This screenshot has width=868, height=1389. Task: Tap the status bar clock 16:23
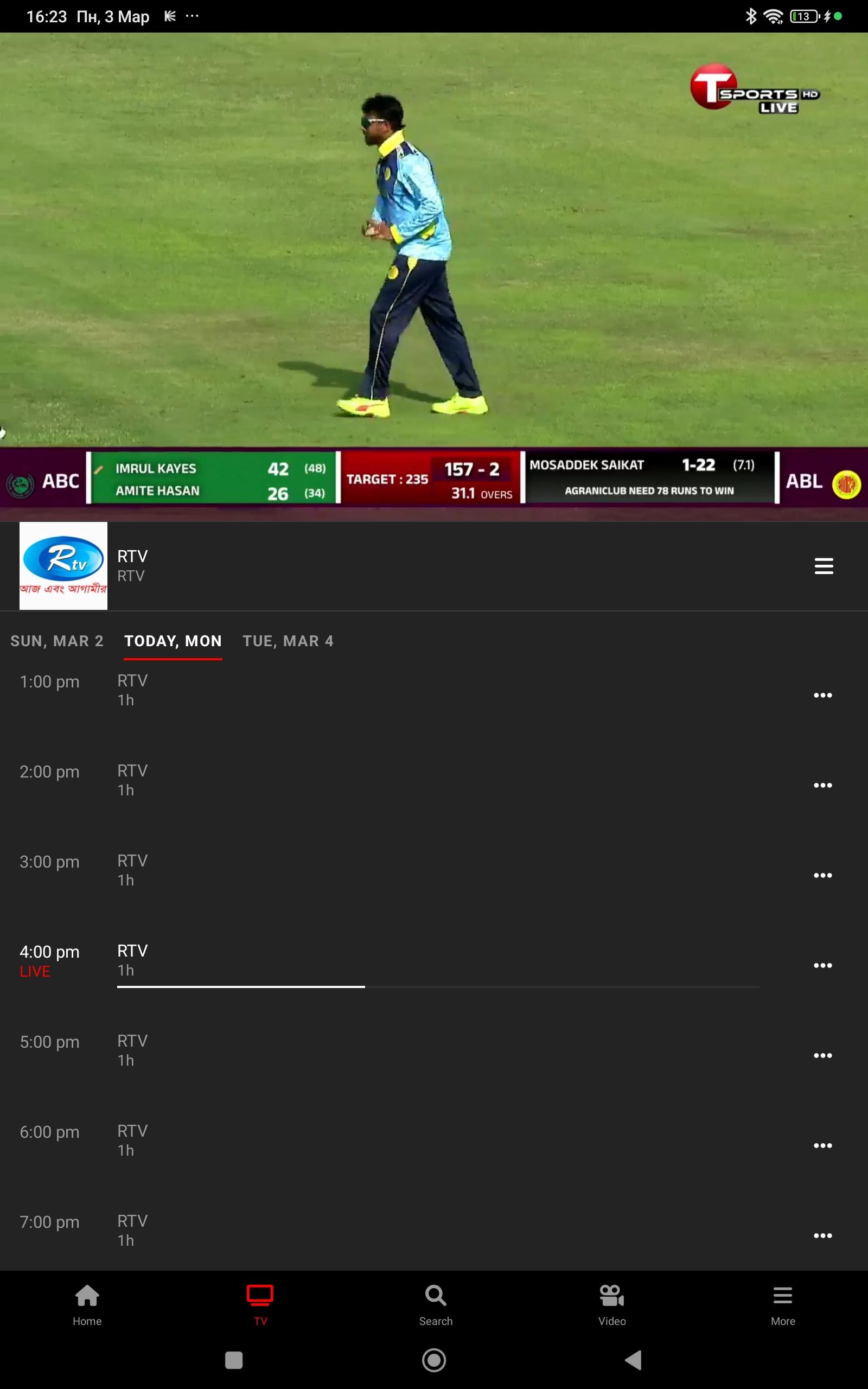click(x=47, y=17)
